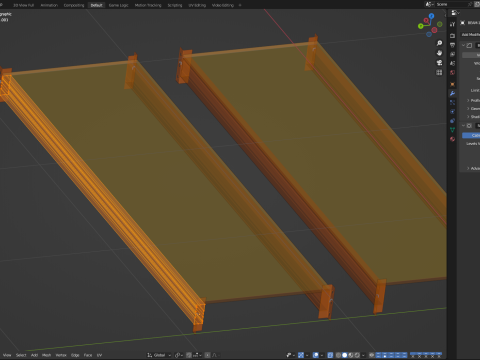Image resolution: width=480 pixels, height=360 pixels.
Task: Open properties editor type dropdown
Action: click(455, 13)
